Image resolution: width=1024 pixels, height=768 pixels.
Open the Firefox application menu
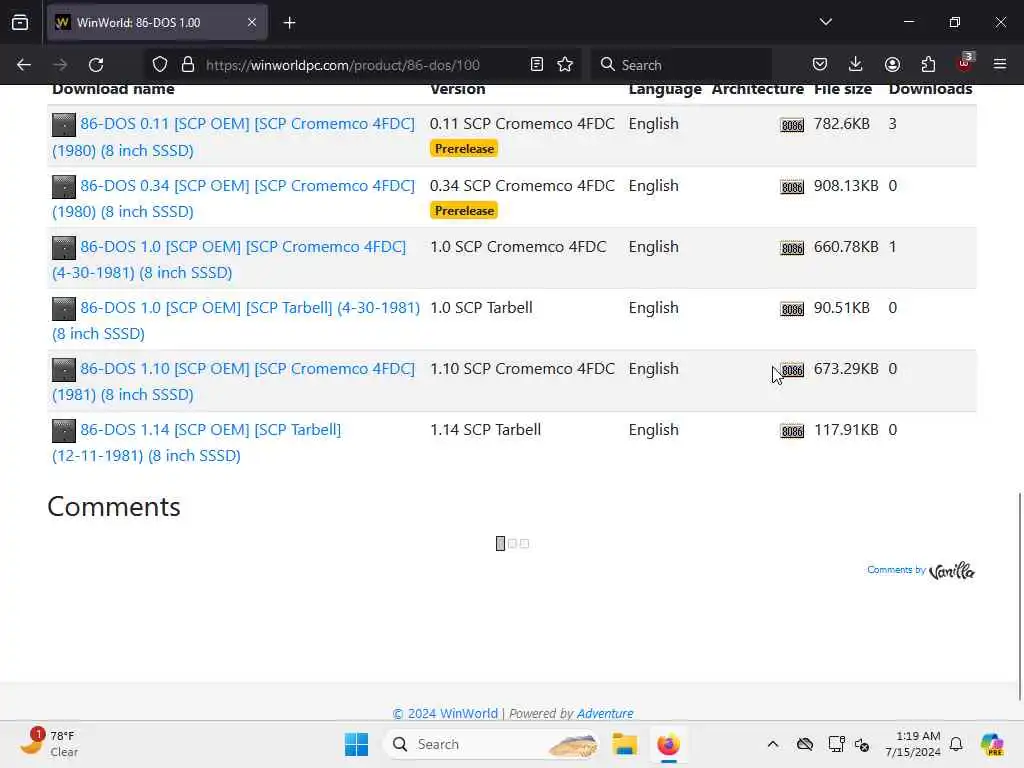coord(1000,65)
